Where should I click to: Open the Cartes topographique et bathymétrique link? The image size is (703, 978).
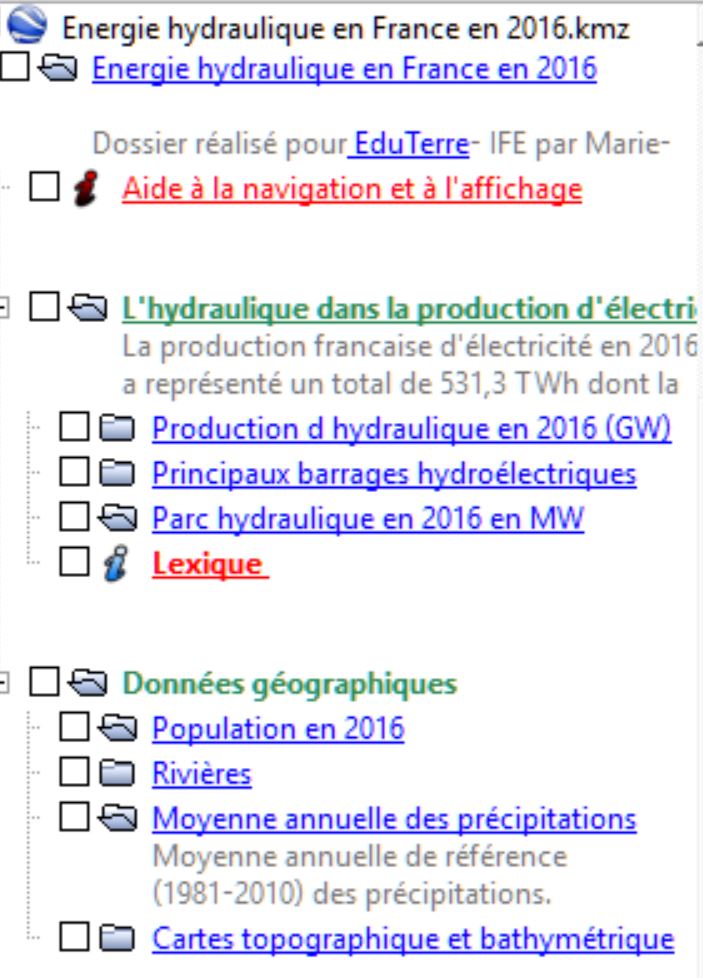point(412,939)
